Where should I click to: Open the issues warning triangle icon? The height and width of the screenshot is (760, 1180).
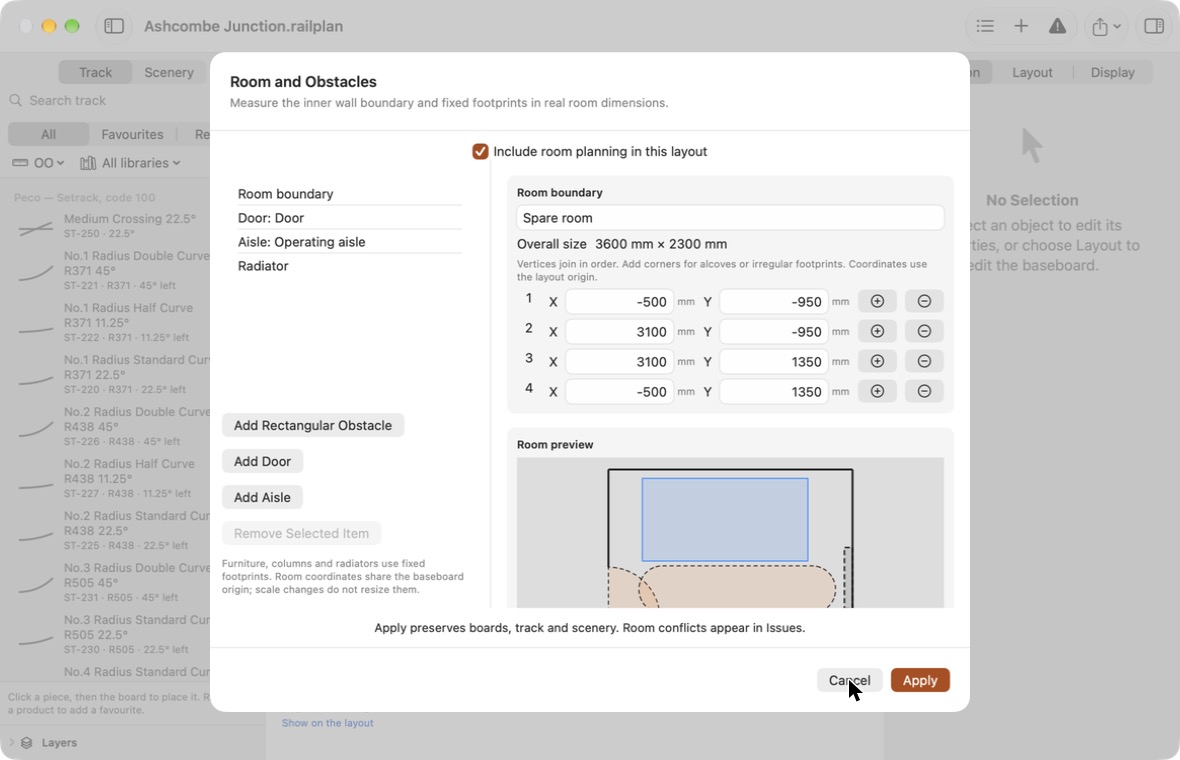[1057, 26]
